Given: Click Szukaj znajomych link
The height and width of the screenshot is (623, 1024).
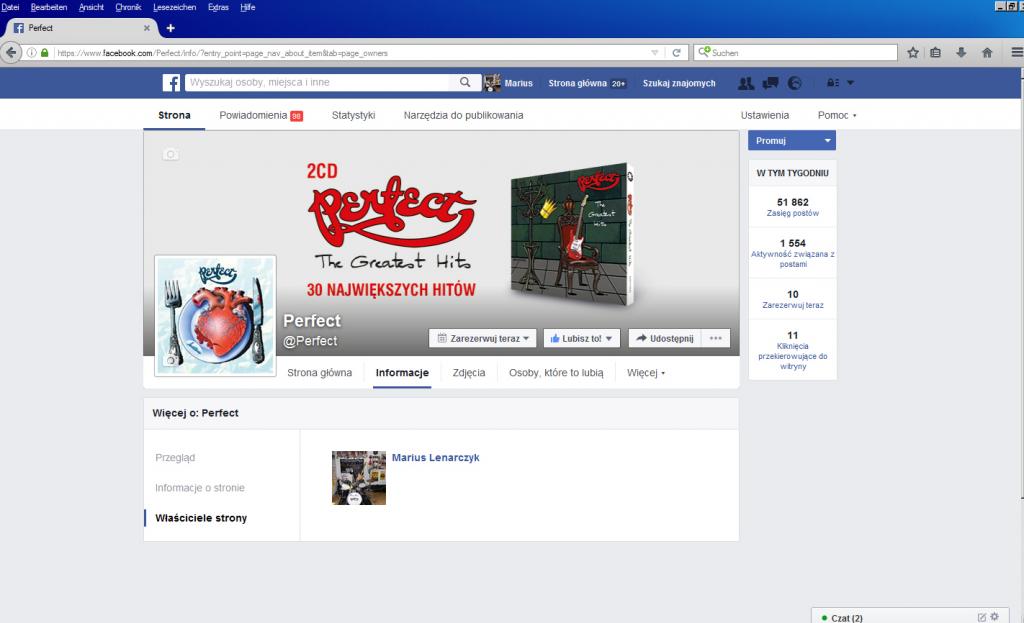Looking at the screenshot, I should 679,83.
